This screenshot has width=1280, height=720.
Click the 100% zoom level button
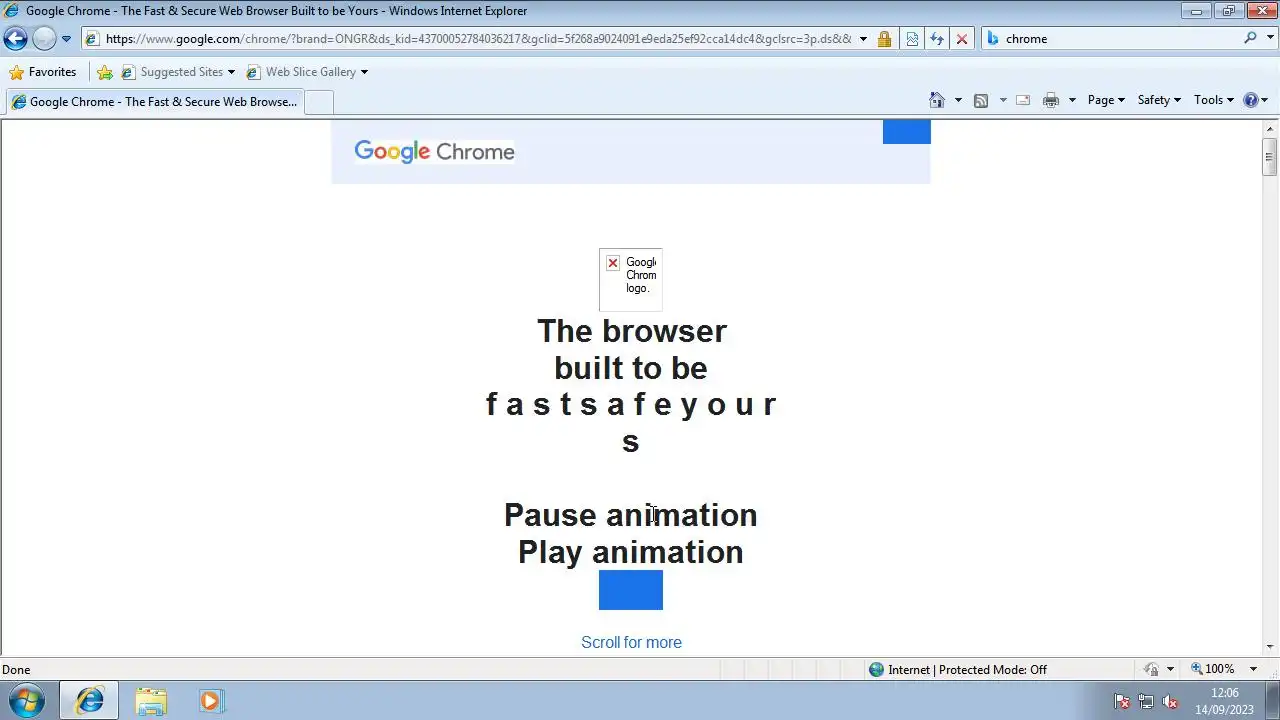[1212, 669]
